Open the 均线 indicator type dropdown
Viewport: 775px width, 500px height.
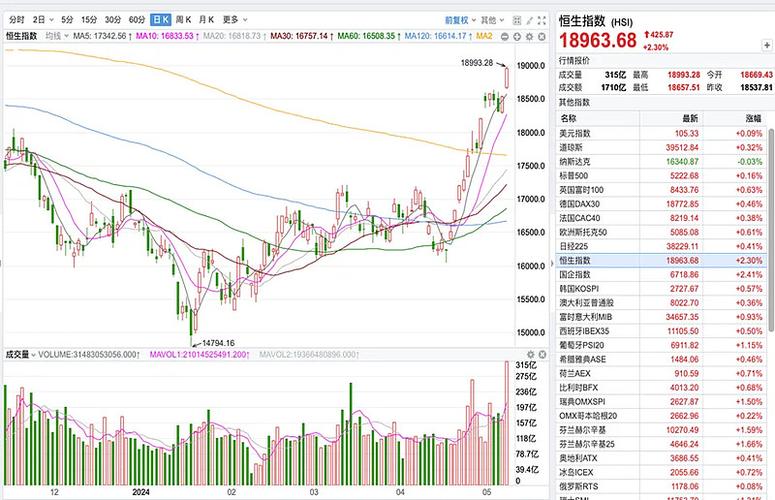click(56, 36)
